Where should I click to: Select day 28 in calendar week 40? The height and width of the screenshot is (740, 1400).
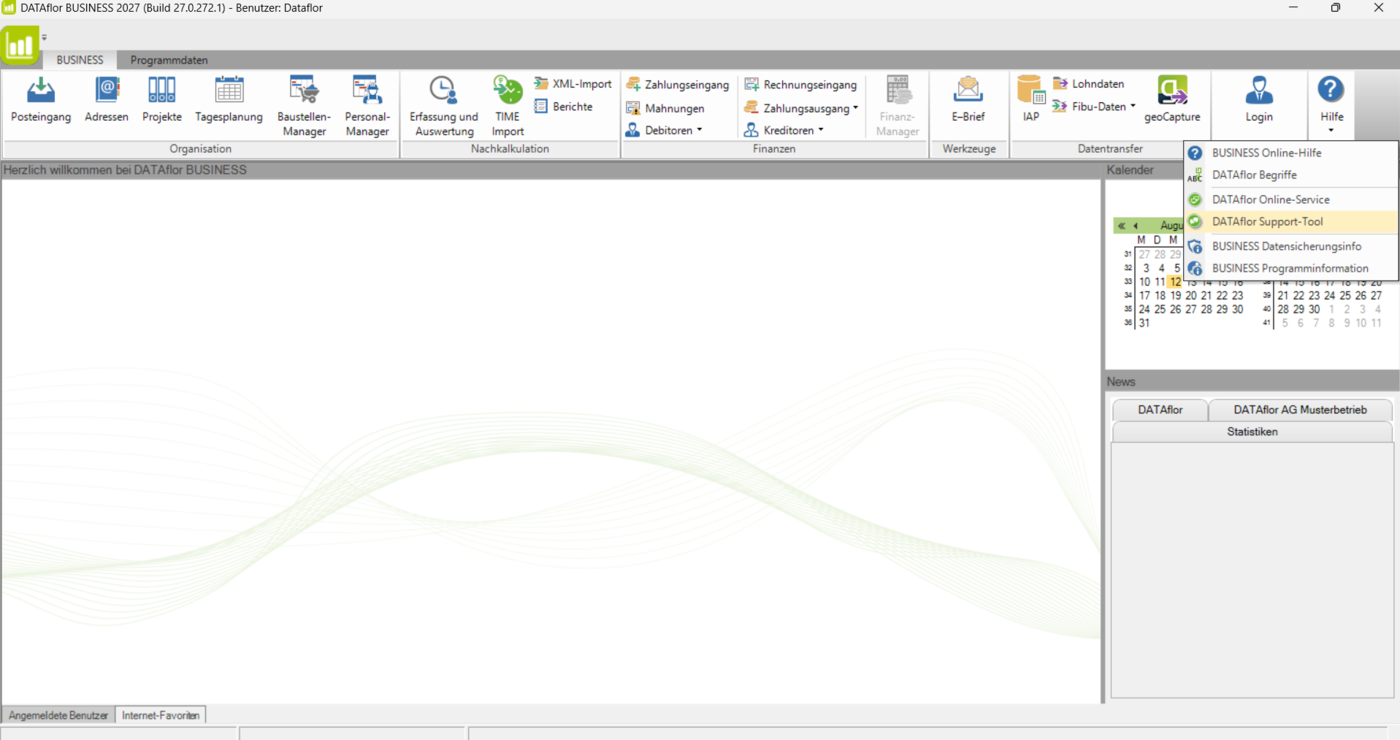[1283, 309]
